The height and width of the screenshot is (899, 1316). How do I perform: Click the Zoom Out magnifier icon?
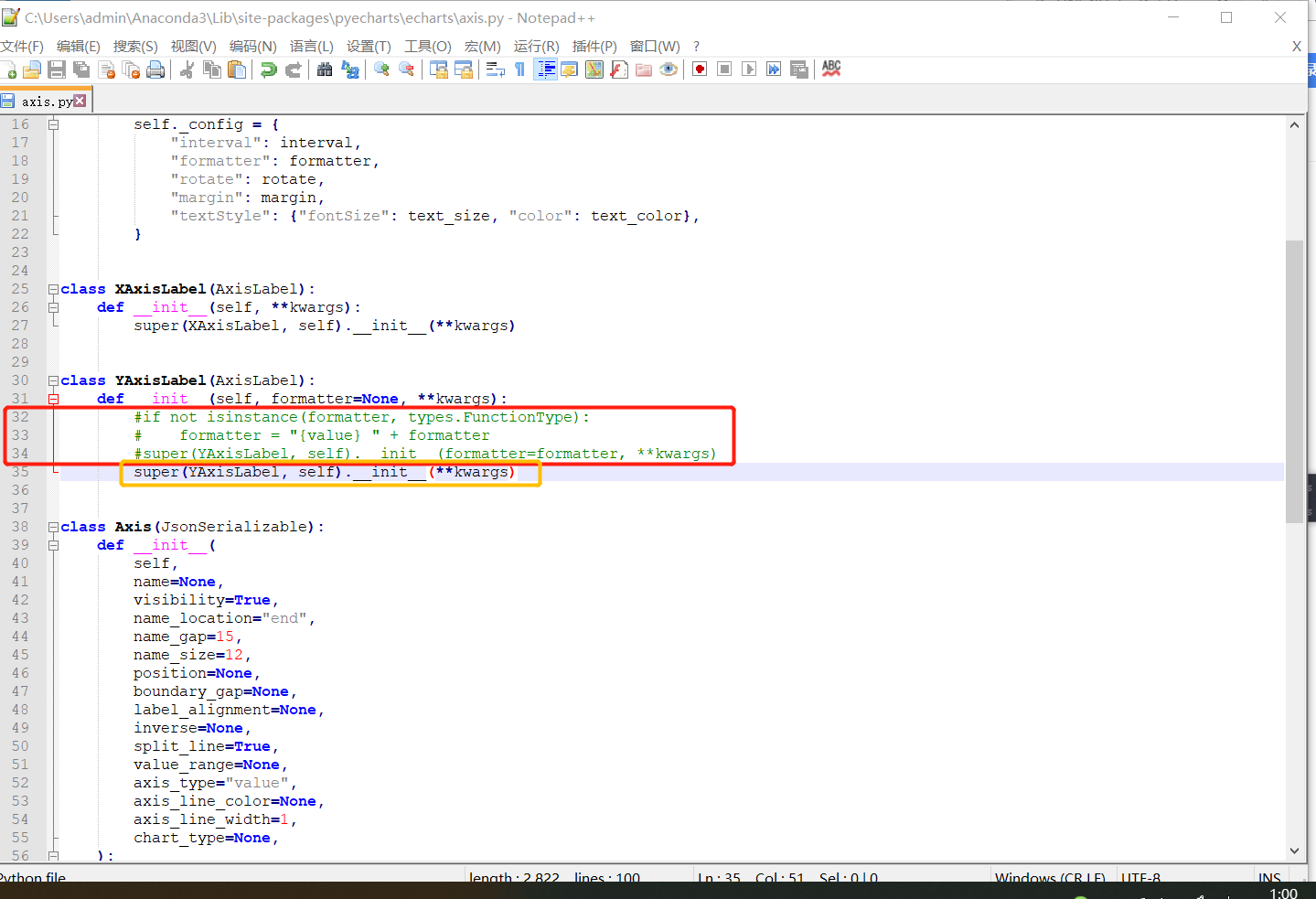pos(406,70)
